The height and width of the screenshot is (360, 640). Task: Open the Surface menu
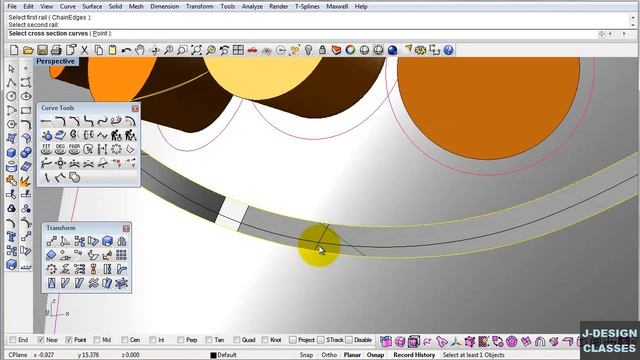coord(92,7)
